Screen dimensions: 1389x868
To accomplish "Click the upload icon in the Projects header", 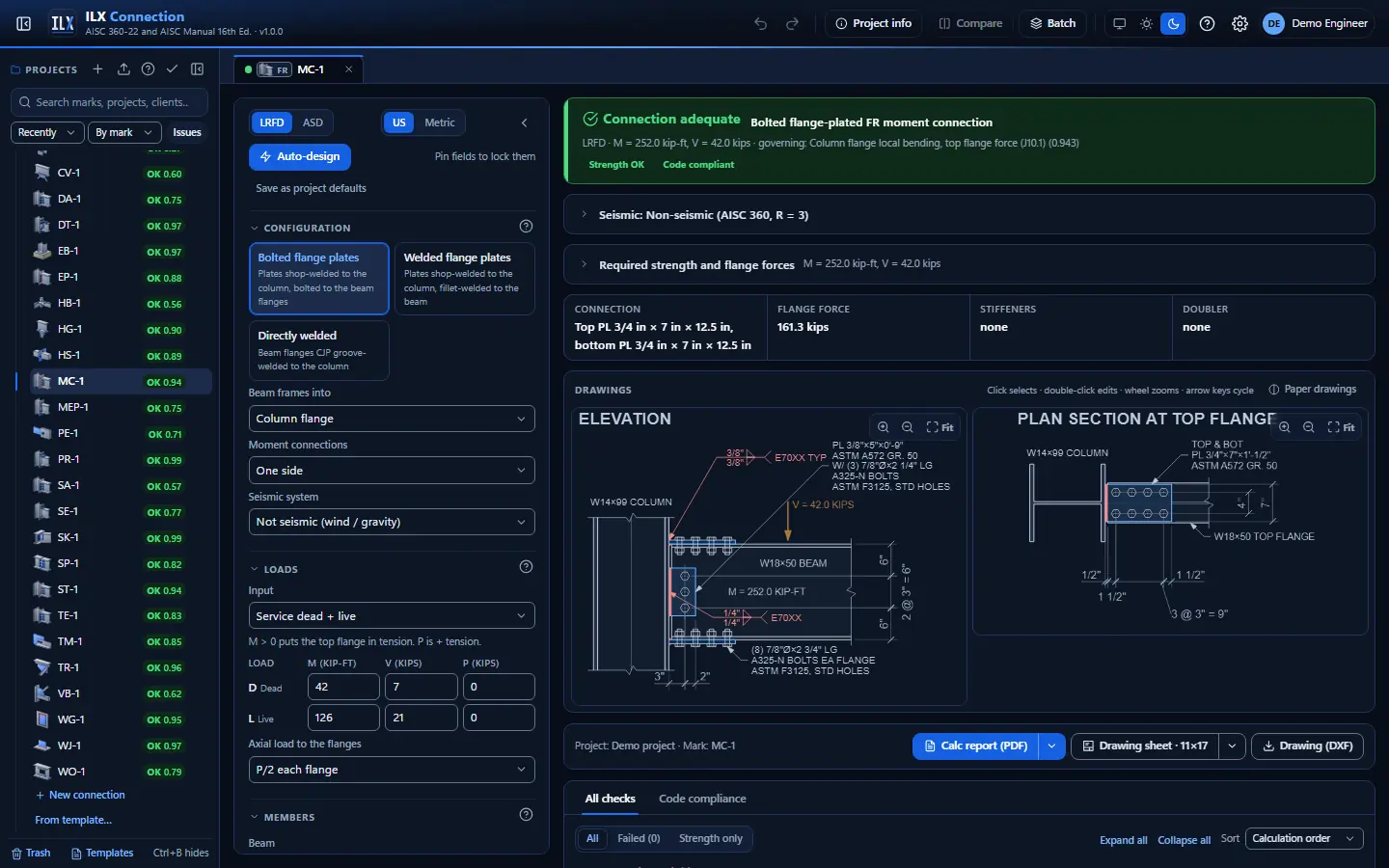I will point(123,69).
